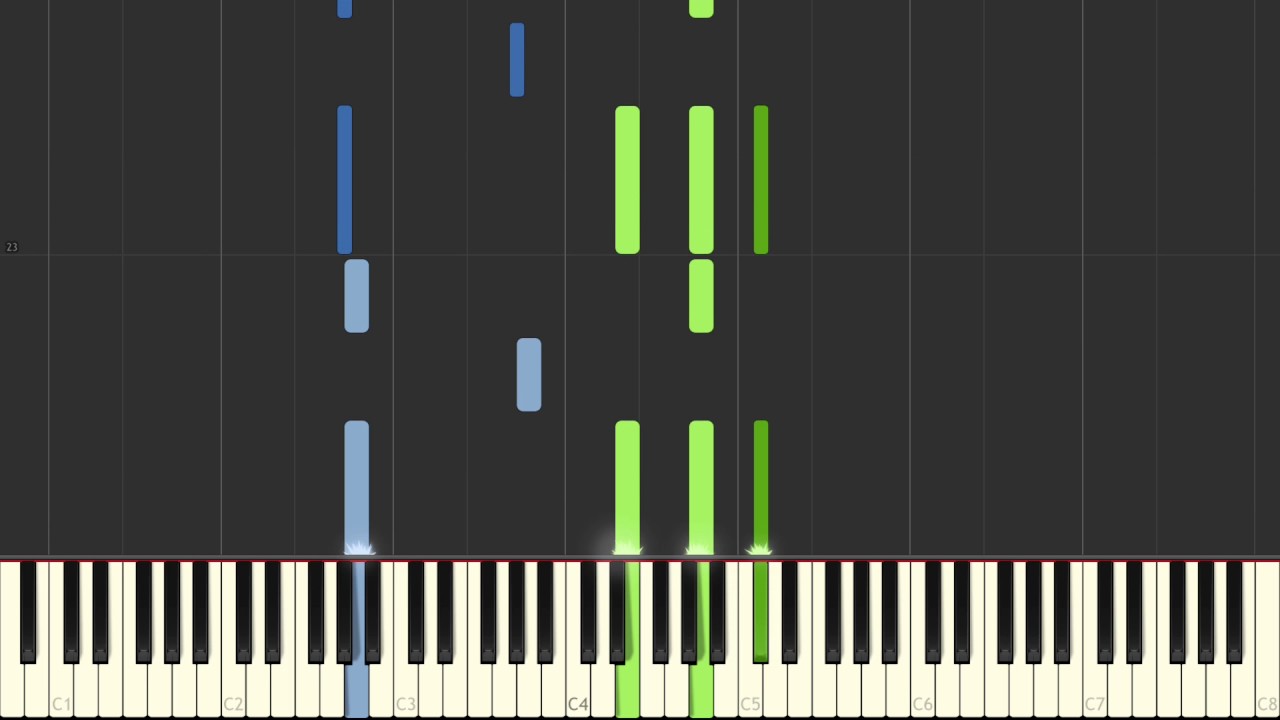The width and height of the screenshot is (1280, 720).
Task: Click the dark green C#5 falling note above measure line
Action: pyautogui.click(x=761, y=180)
